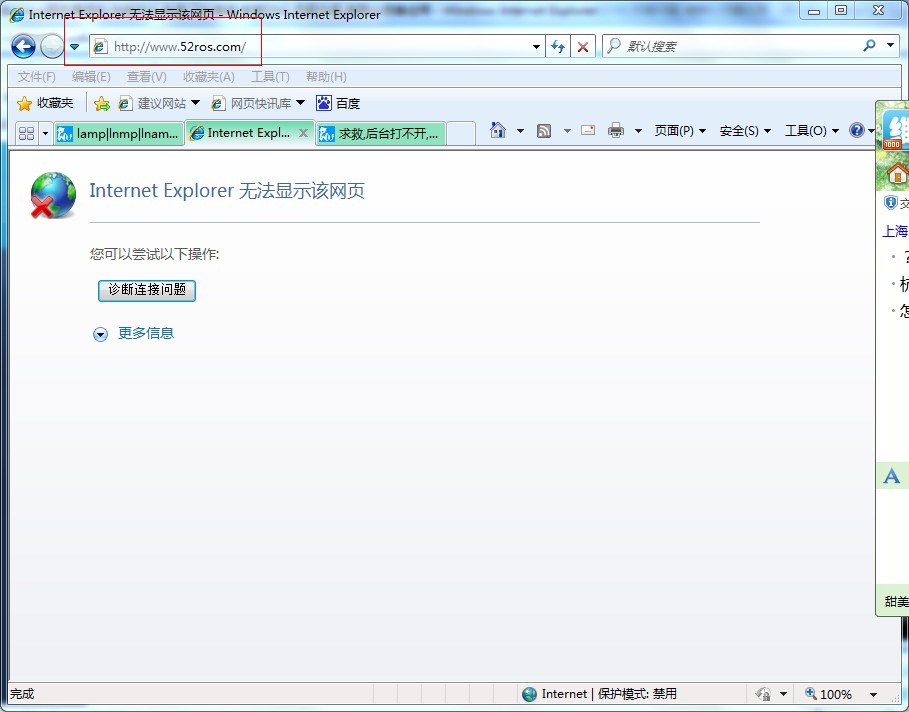Screen dimensions: 909x712
Task: Open the 查看(V) menu
Action: (x=147, y=77)
